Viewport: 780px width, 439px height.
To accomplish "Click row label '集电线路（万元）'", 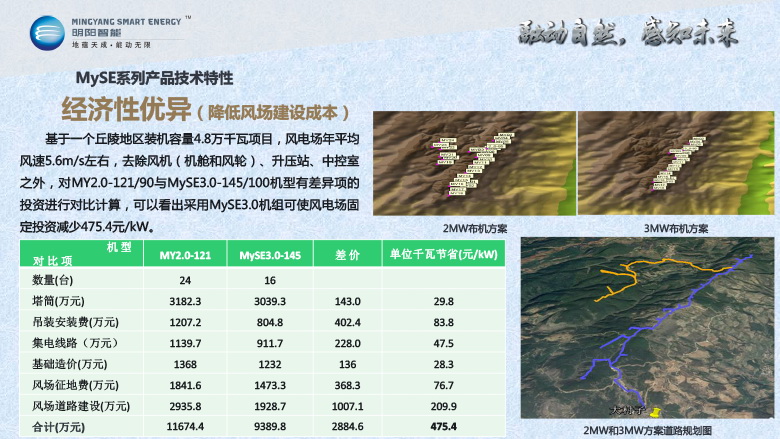I will 76,343.
